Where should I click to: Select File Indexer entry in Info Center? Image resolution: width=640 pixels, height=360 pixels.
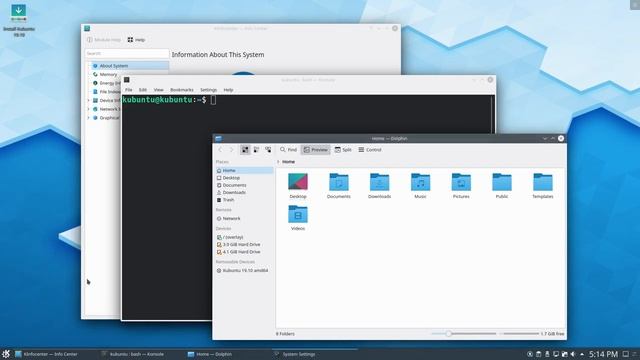(x=106, y=91)
